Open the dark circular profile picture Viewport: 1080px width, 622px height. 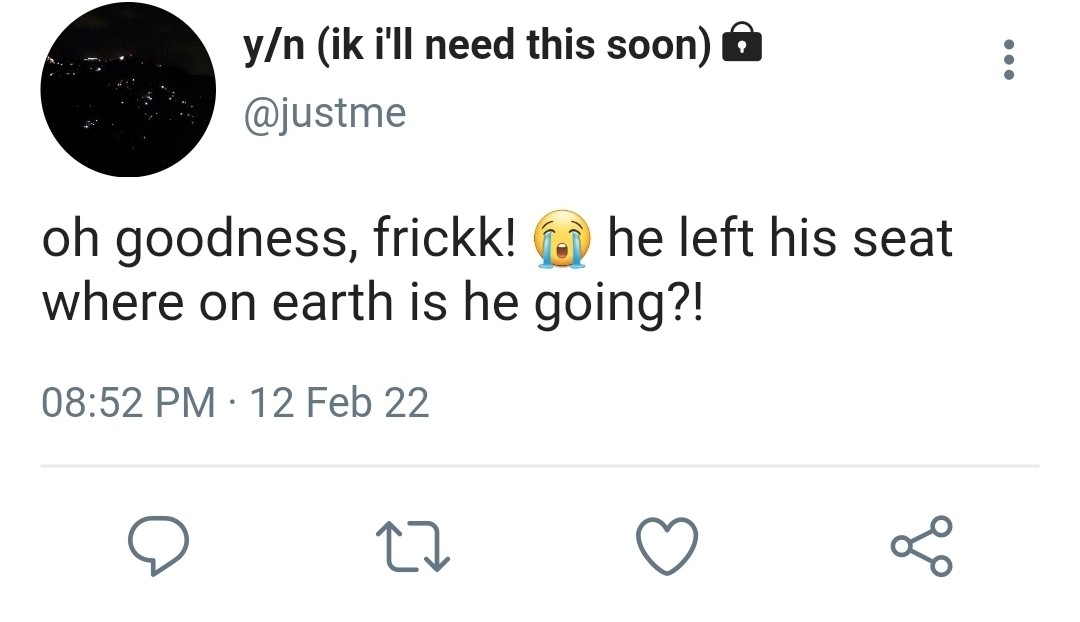coord(128,89)
